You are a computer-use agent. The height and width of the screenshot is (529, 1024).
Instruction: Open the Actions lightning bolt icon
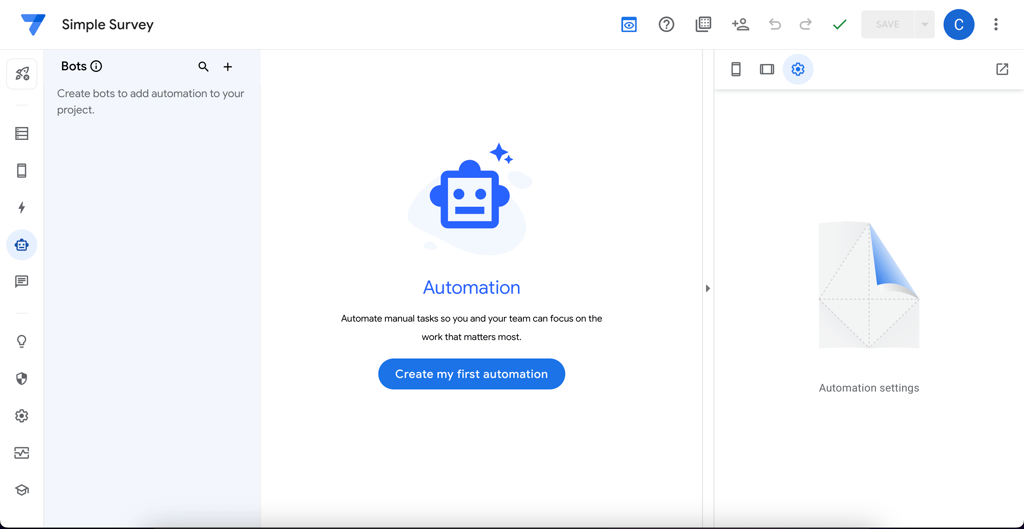click(x=22, y=208)
